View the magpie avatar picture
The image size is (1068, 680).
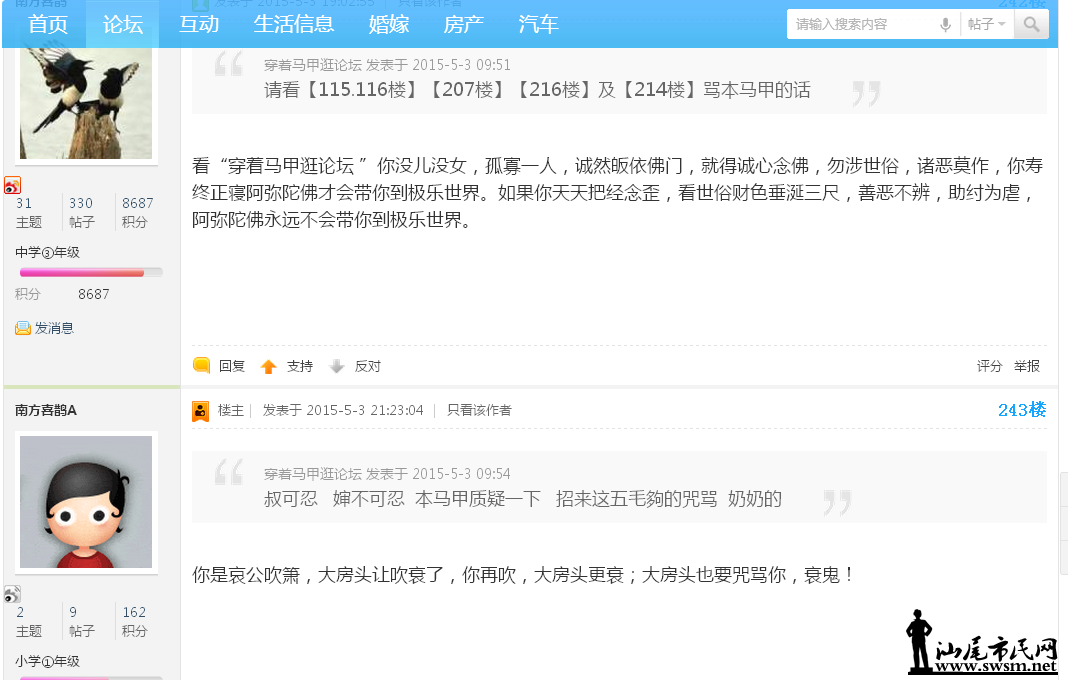tap(86, 104)
